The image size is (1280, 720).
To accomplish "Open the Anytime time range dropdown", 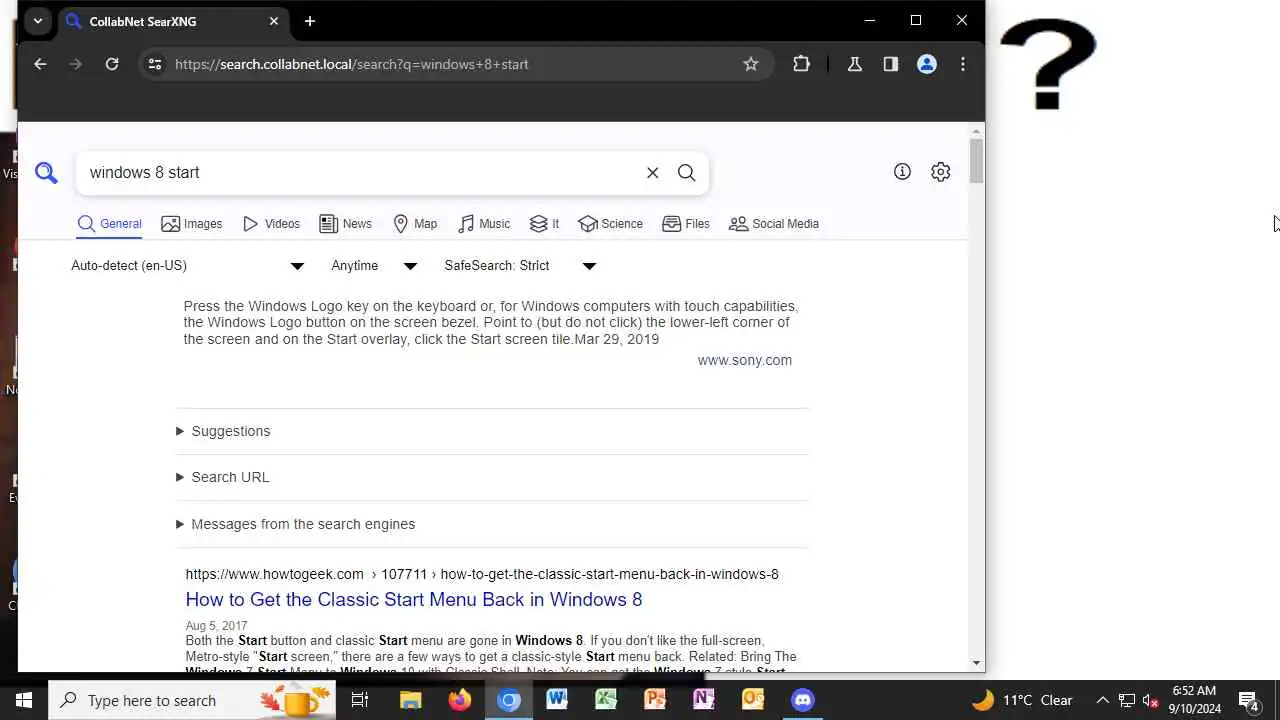I will [374, 266].
